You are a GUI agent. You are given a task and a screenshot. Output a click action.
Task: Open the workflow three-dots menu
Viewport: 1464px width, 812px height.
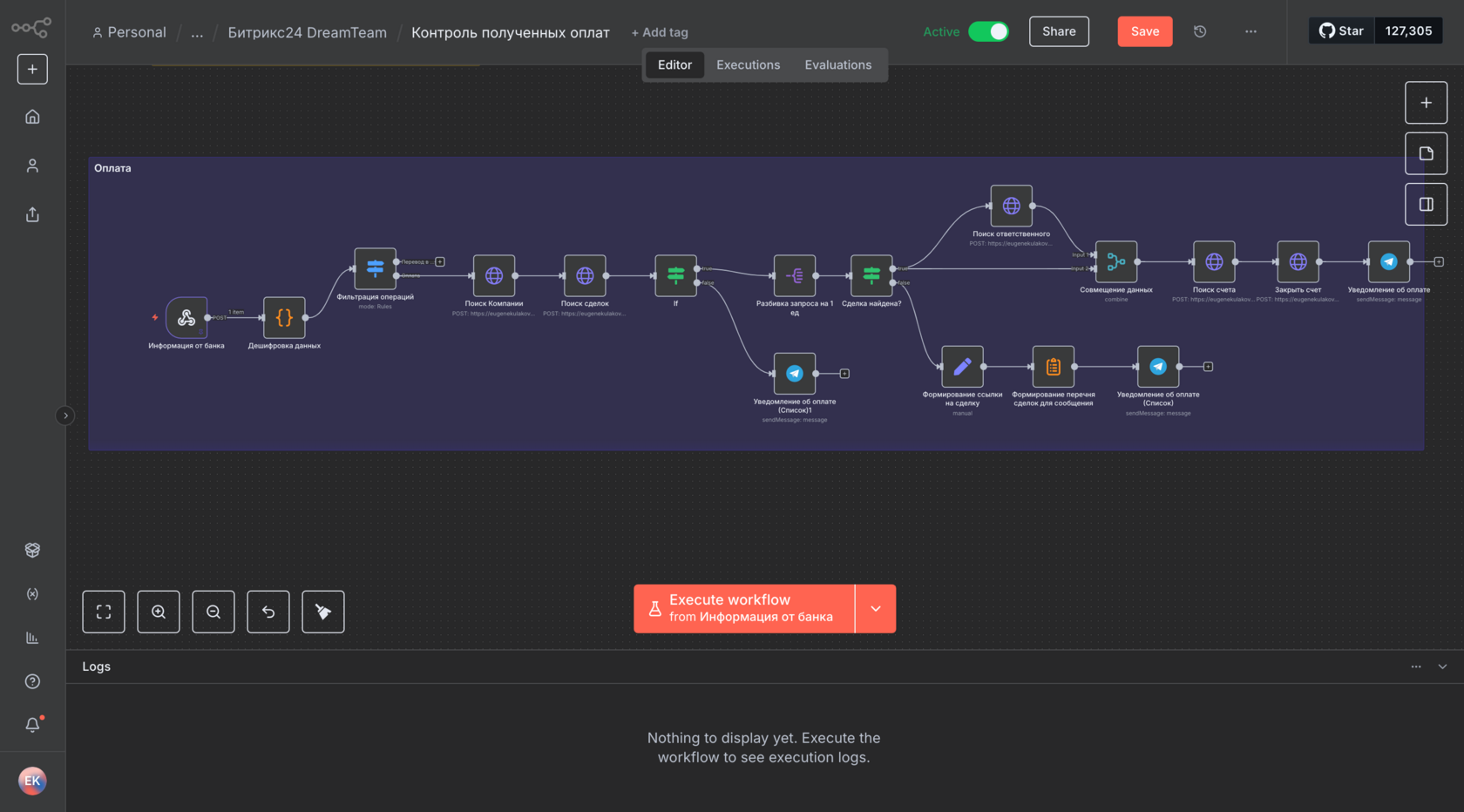tap(1250, 31)
